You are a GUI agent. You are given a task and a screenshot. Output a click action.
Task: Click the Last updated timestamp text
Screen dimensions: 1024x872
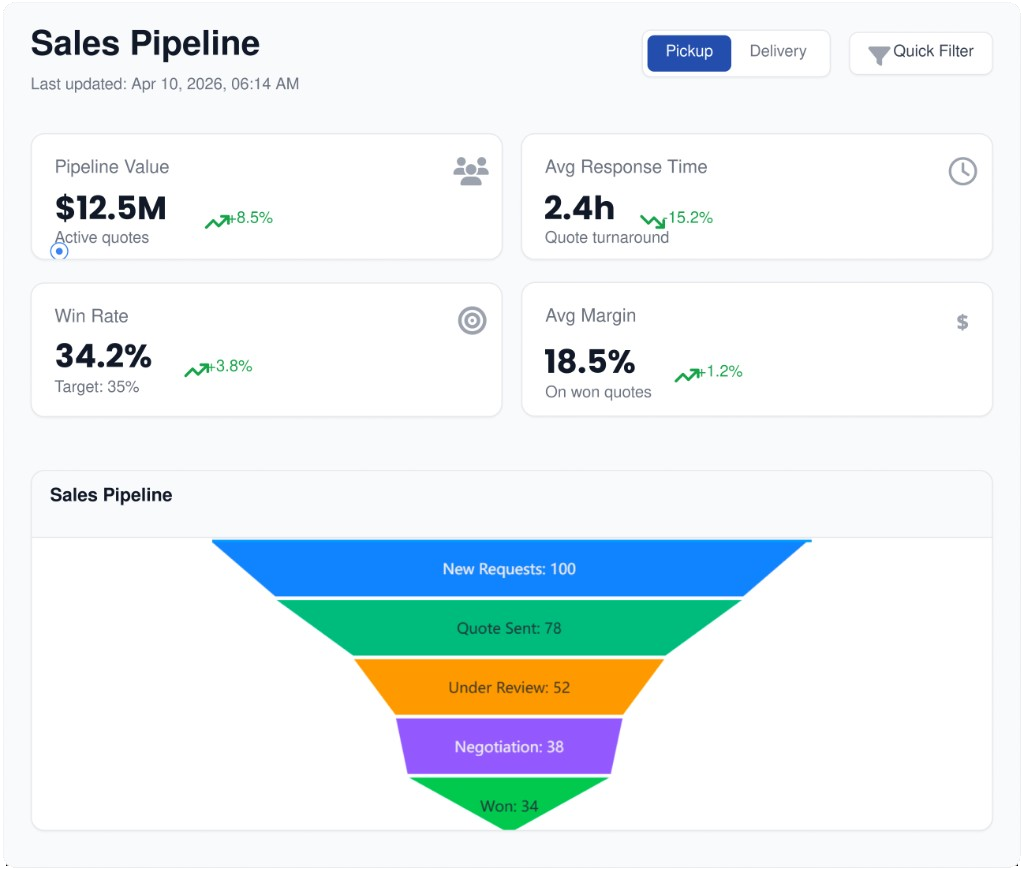[x=165, y=84]
